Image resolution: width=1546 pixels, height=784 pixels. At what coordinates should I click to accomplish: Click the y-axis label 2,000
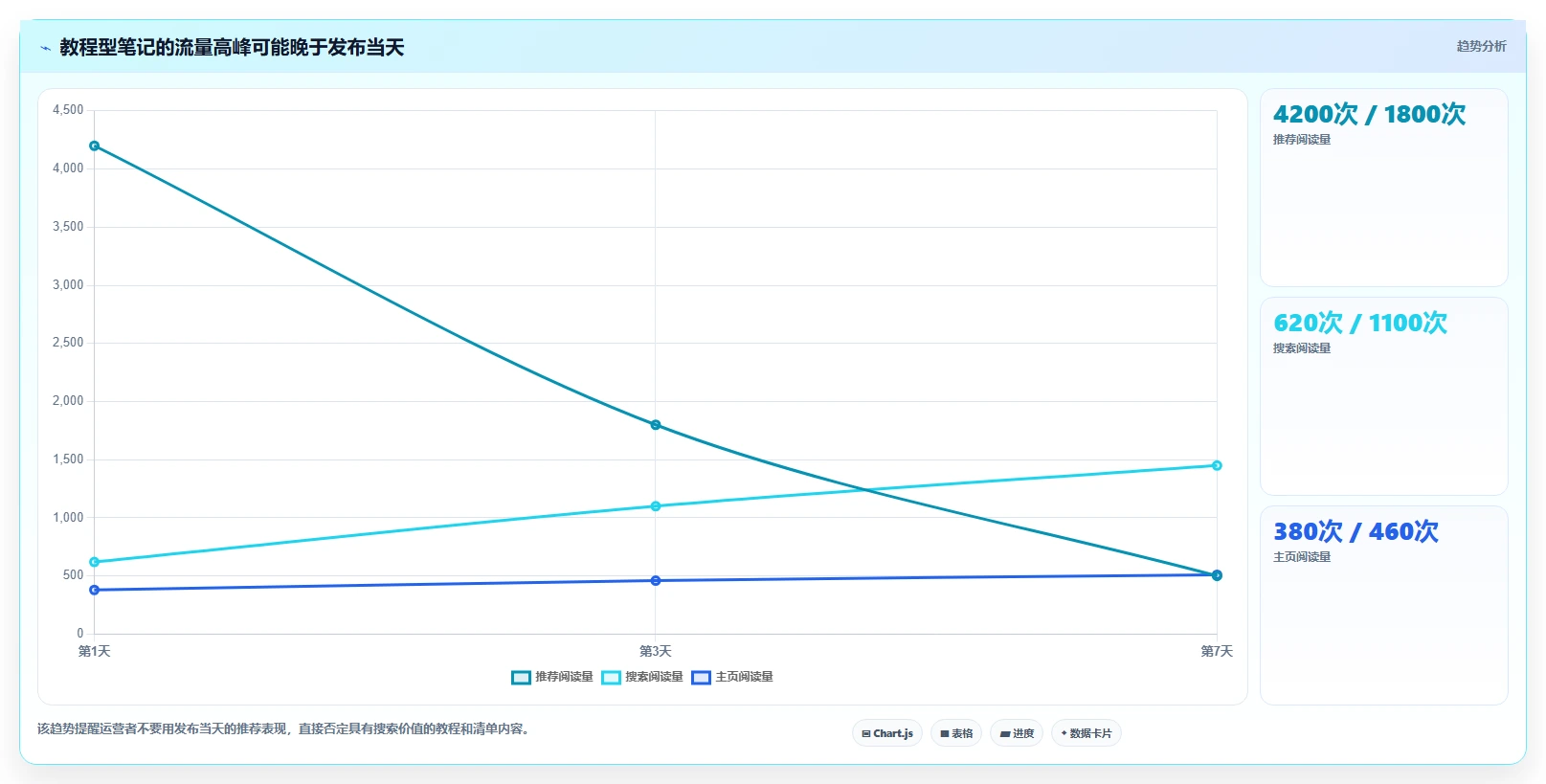point(68,401)
